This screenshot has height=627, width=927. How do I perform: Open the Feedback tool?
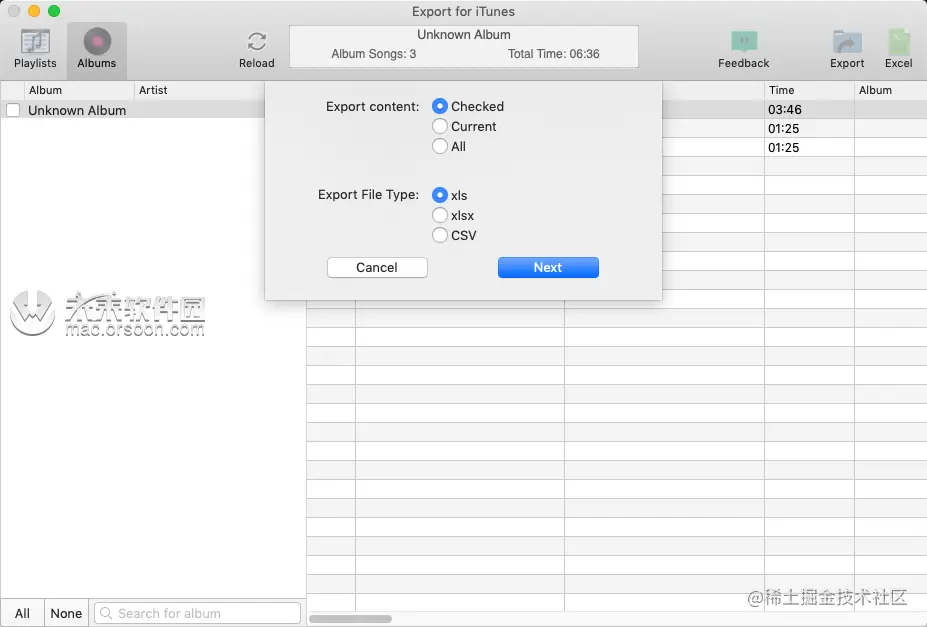[x=744, y=50]
